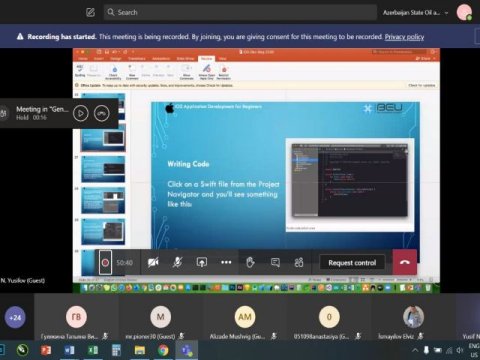Image resolution: width=480 pixels, height=360 pixels.
Task: Select the 0 participant avatar (051098anastasiya)
Action: click(x=329, y=317)
